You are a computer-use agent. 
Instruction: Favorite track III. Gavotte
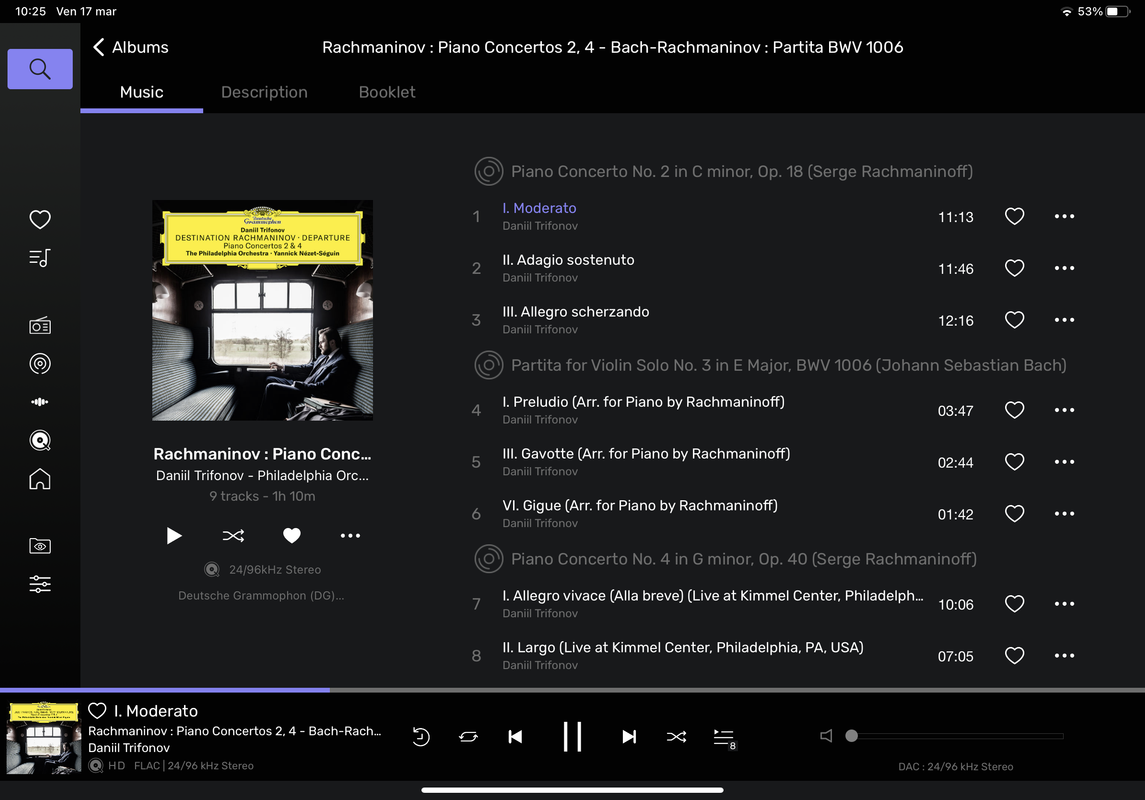pos(1014,462)
